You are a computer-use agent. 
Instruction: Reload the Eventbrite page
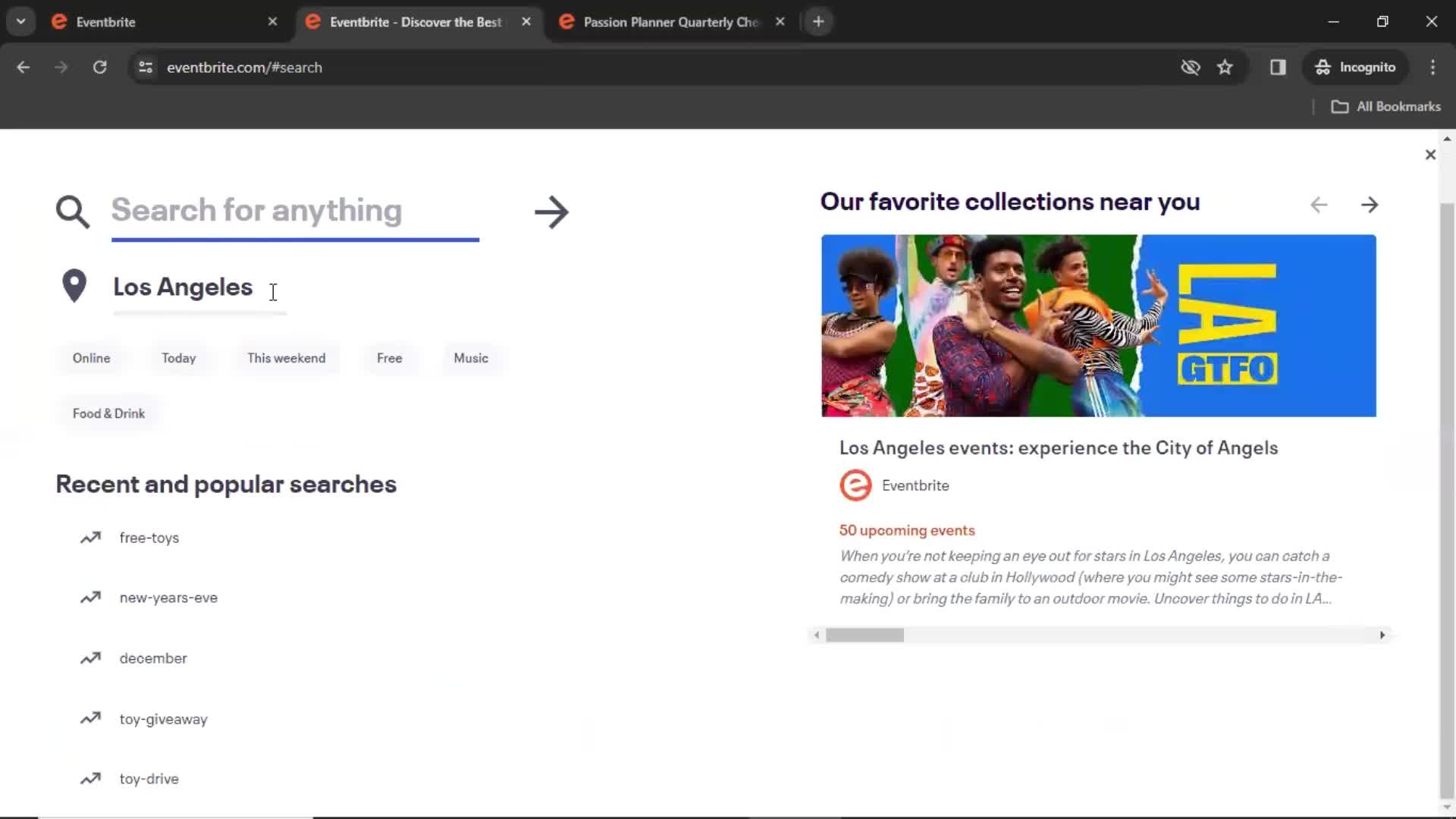(99, 67)
